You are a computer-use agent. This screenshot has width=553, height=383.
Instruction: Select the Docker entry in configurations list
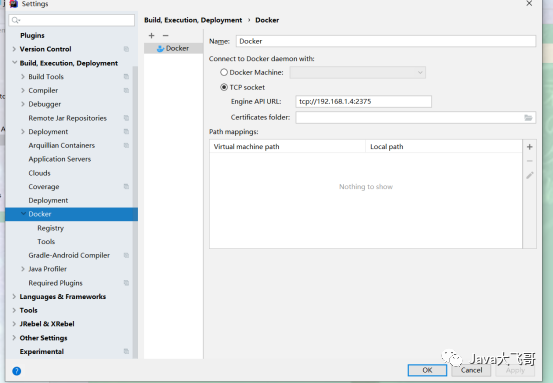click(x=173, y=48)
